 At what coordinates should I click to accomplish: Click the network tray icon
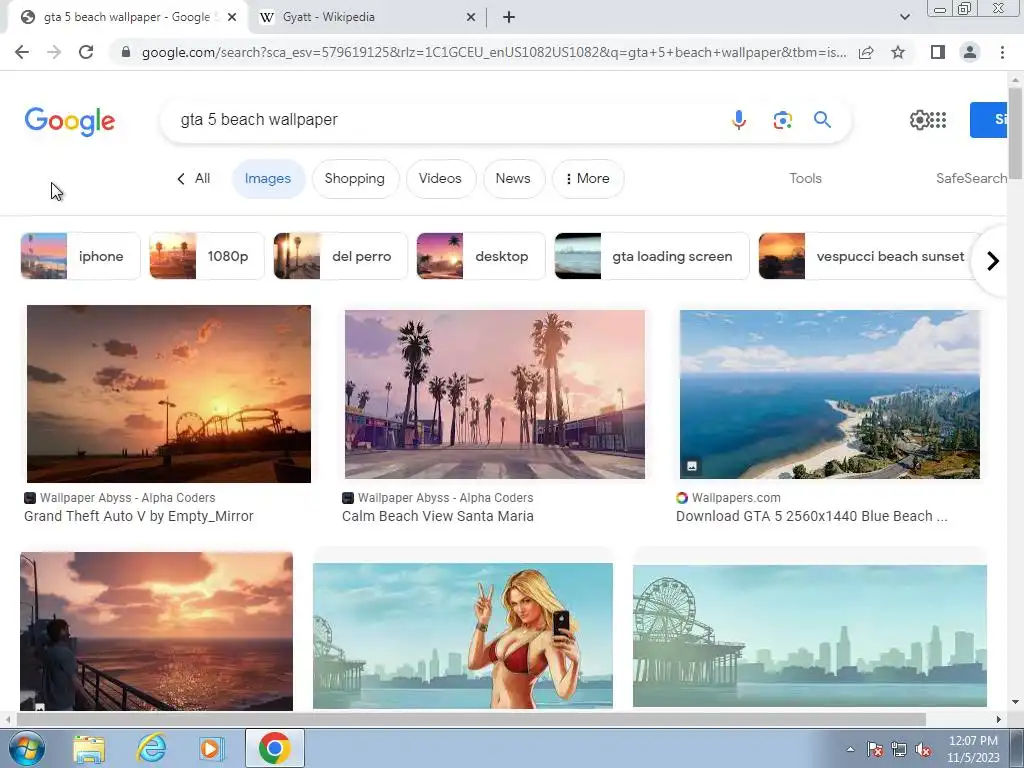[899, 750]
